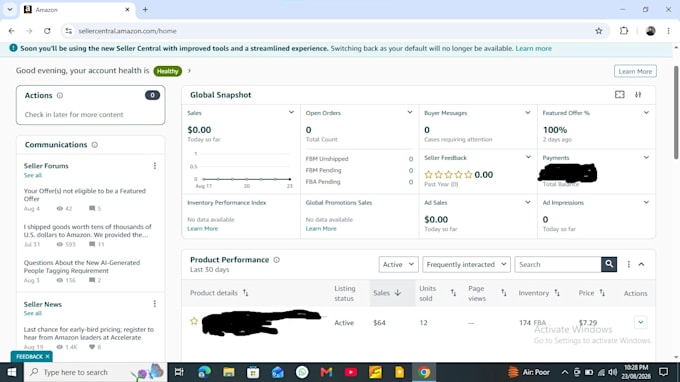Image resolution: width=680 pixels, height=382 pixels.
Task: Click the Actions info icon
Action: [60, 95]
